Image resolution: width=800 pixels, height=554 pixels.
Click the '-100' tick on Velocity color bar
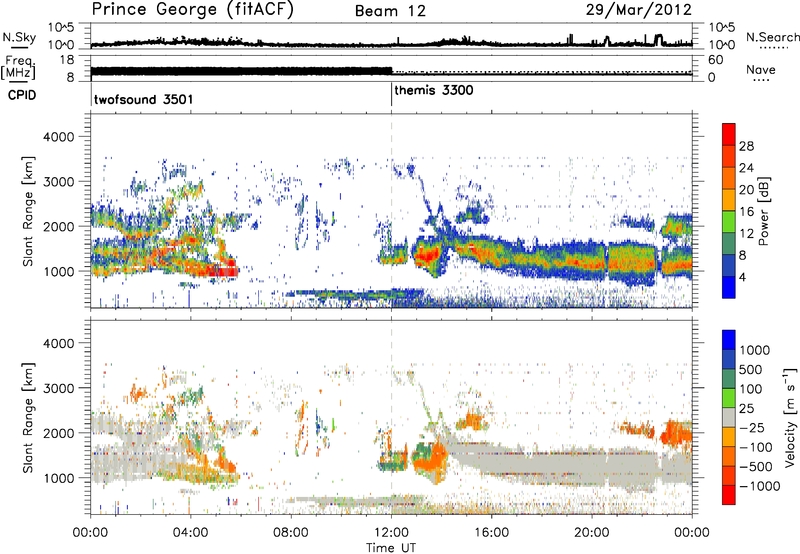click(x=756, y=447)
